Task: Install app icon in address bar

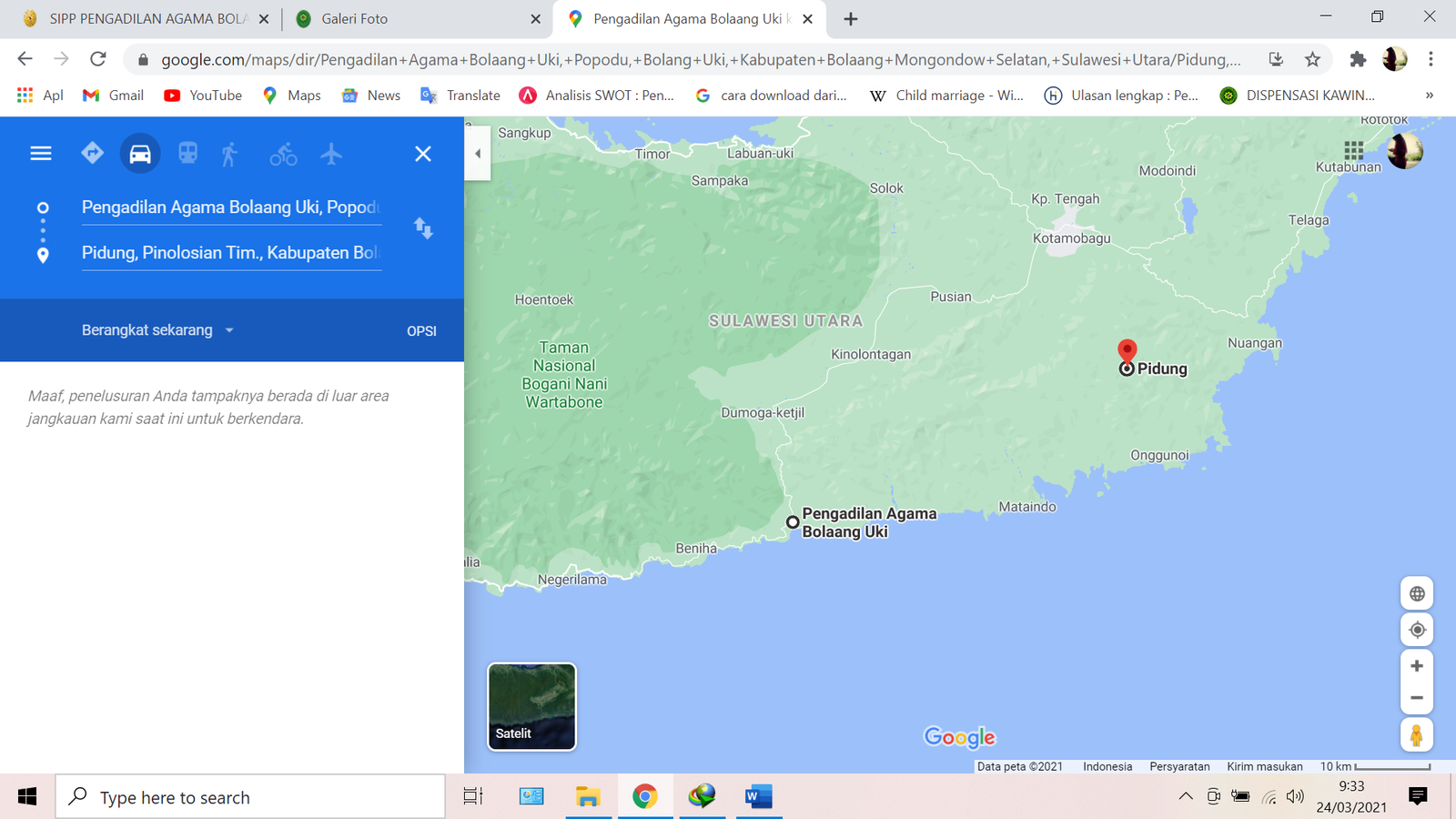Action: 1276,59
